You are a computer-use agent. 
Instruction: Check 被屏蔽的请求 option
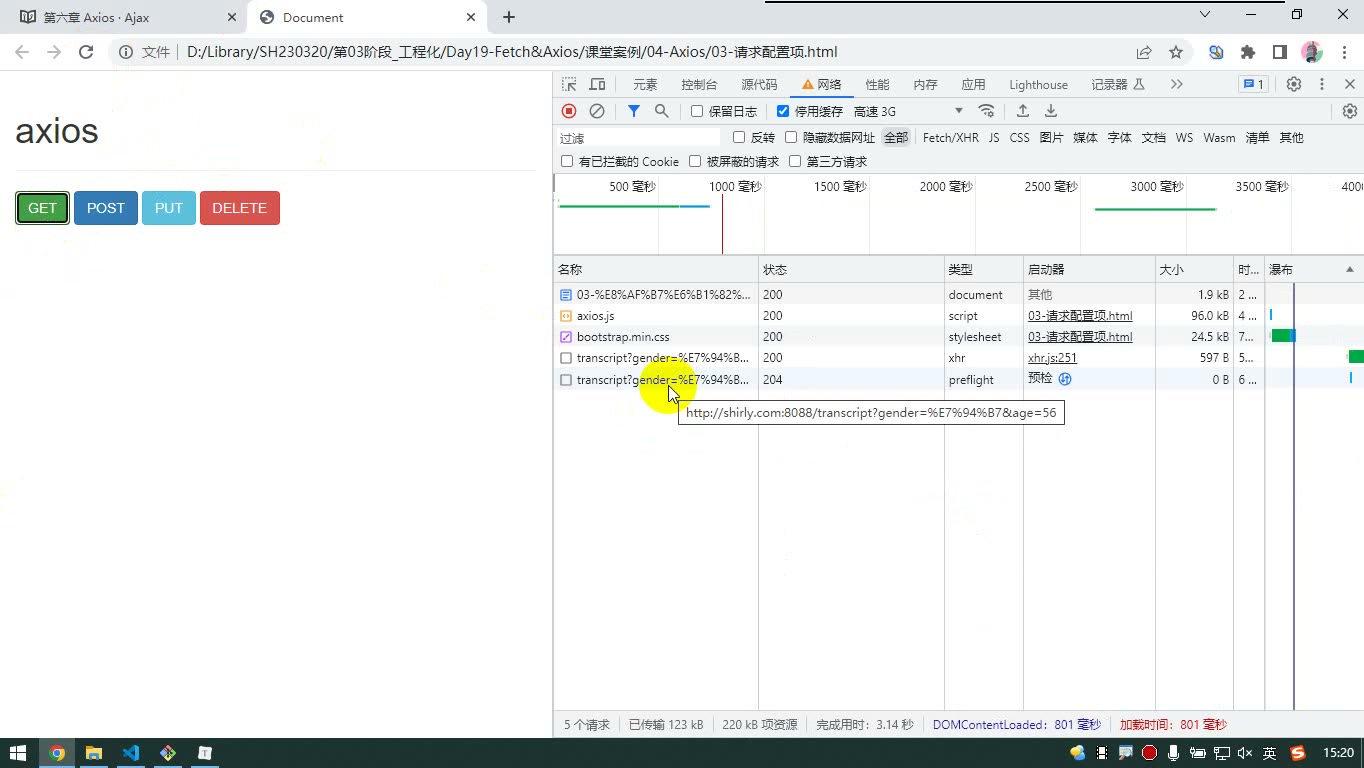click(695, 161)
